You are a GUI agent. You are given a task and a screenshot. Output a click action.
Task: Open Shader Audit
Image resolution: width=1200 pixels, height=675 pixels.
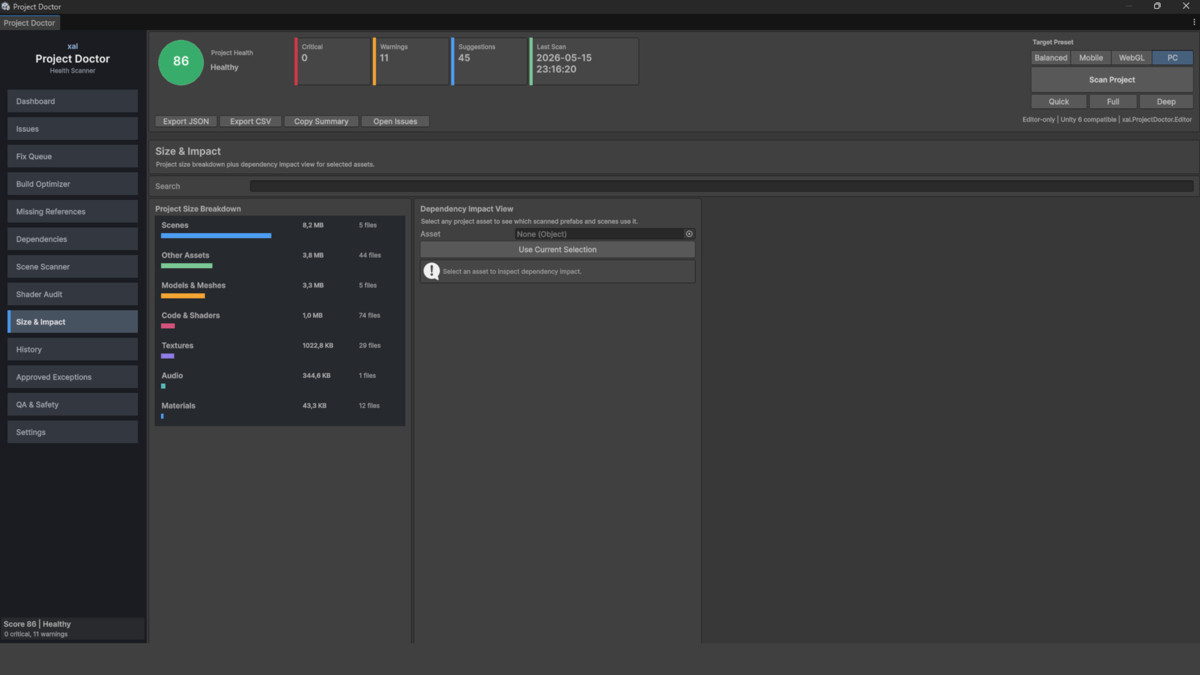click(x=73, y=294)
